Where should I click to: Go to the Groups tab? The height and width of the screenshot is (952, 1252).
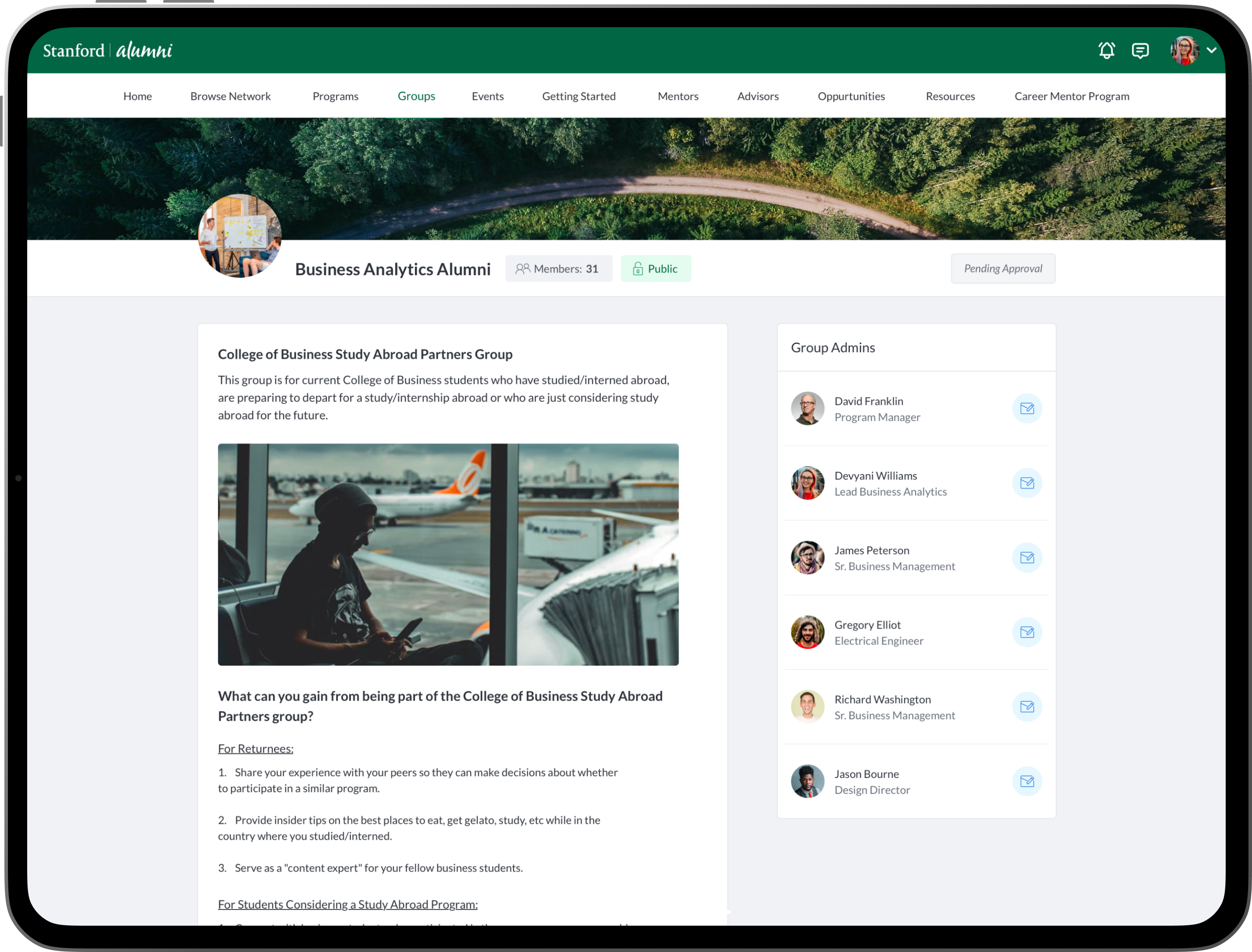[x=416, y=97]
